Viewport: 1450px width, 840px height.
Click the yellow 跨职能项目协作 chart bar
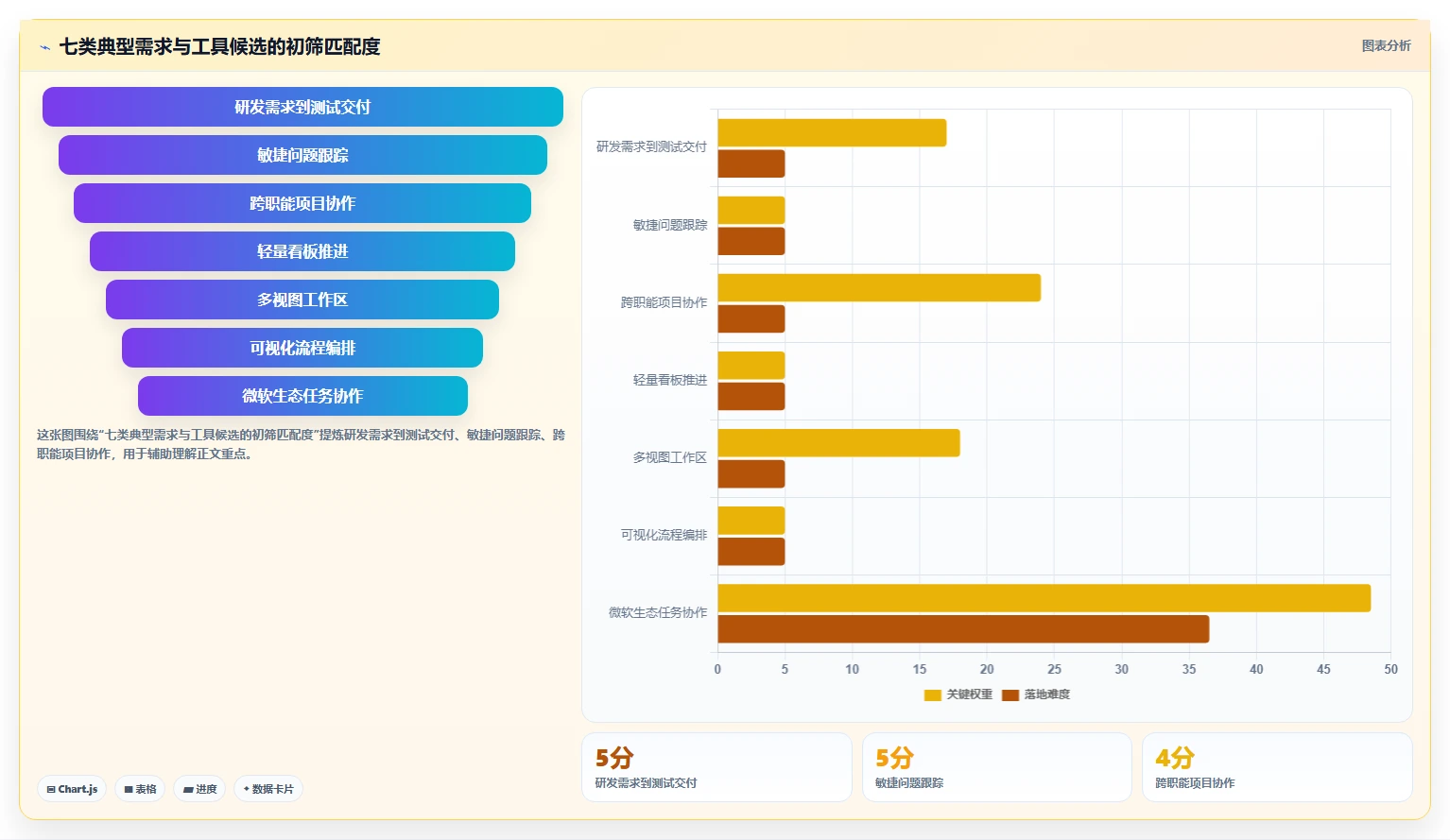click(x=879, y=288)
